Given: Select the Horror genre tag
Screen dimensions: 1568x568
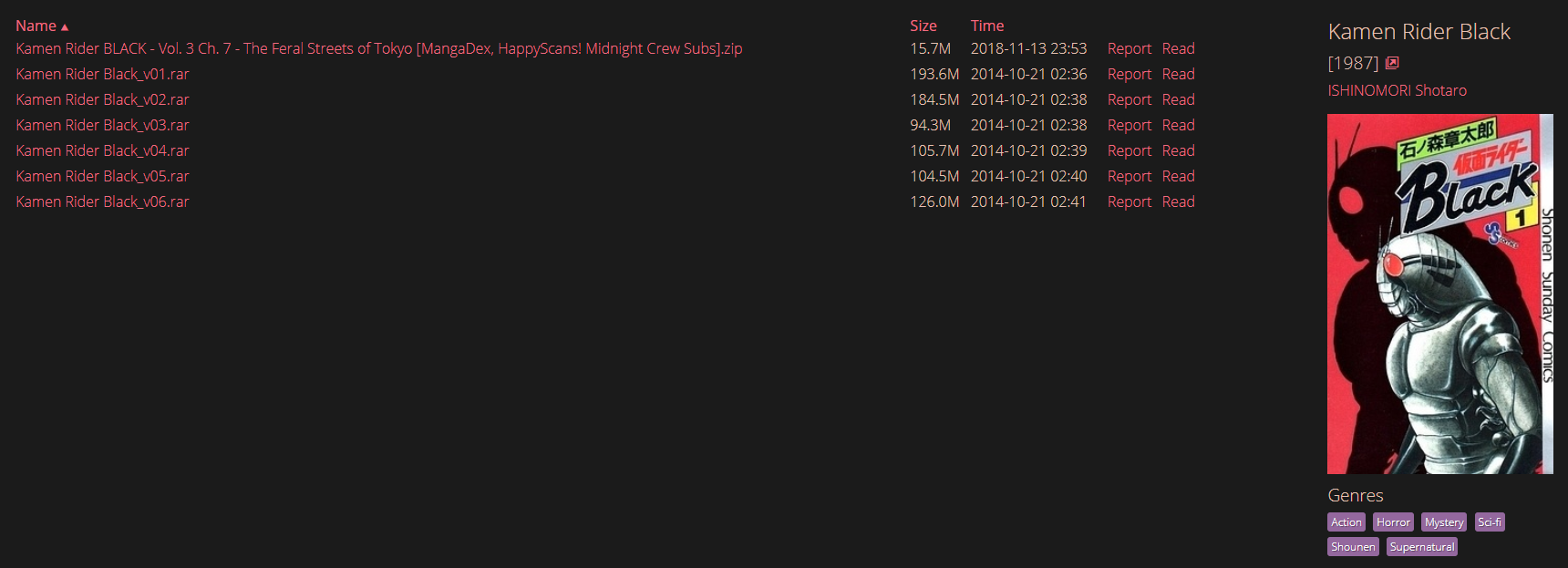Looking at the screenshot, I should (x=1393, y=522).
